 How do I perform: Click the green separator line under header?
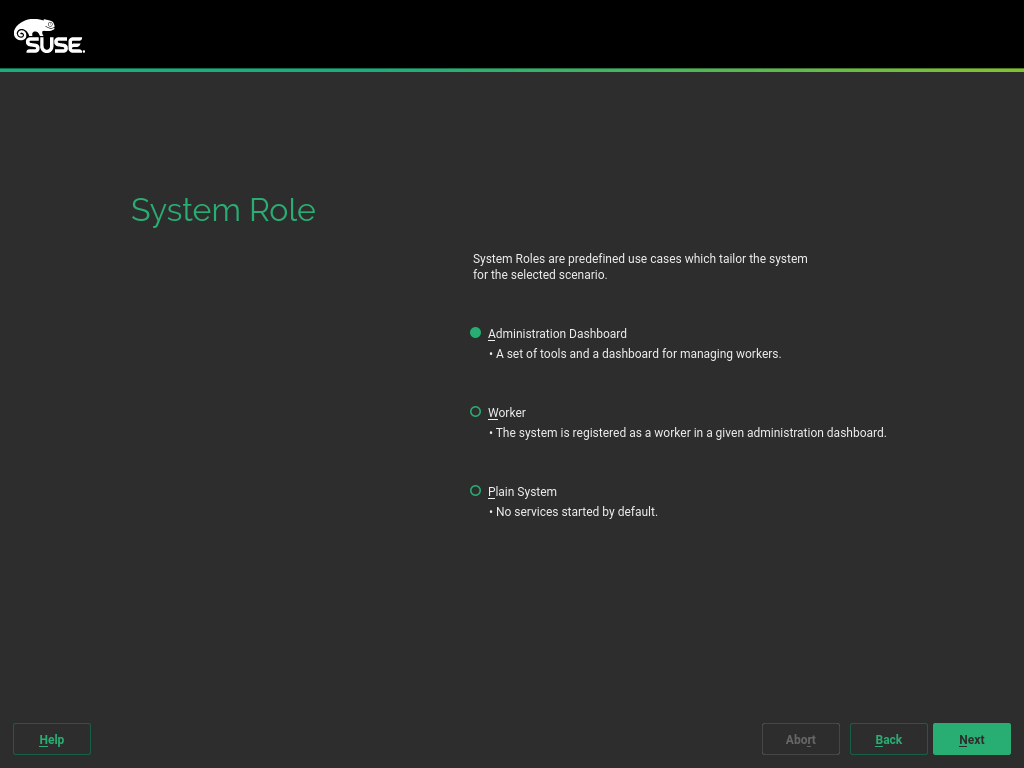click(512, 70)
